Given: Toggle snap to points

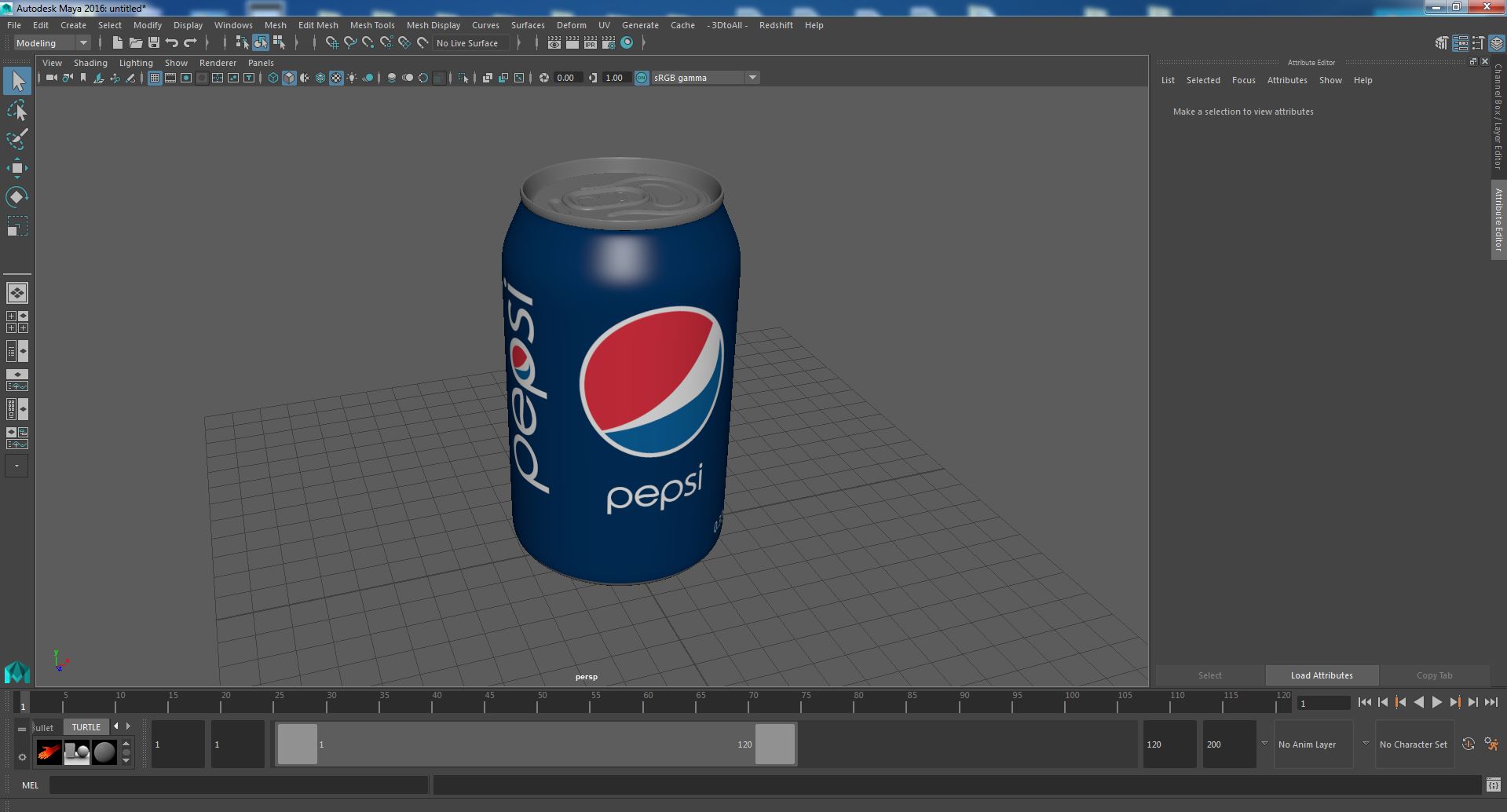Looking at the screenshot, I should pos(368,43).
